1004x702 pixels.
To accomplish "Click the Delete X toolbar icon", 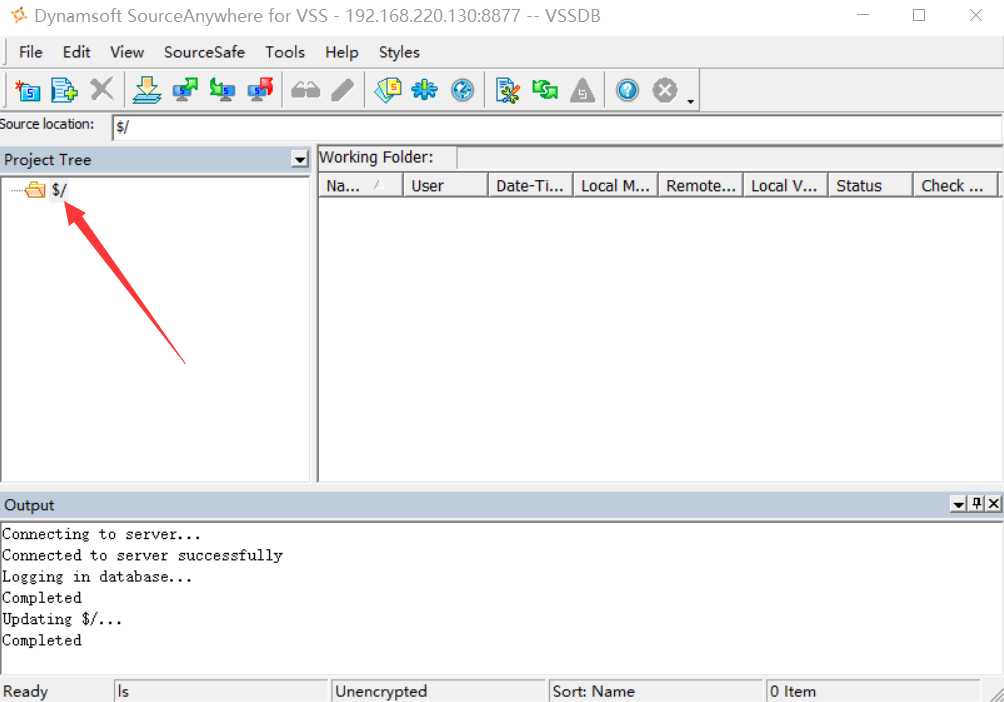I will coord(102,89).
